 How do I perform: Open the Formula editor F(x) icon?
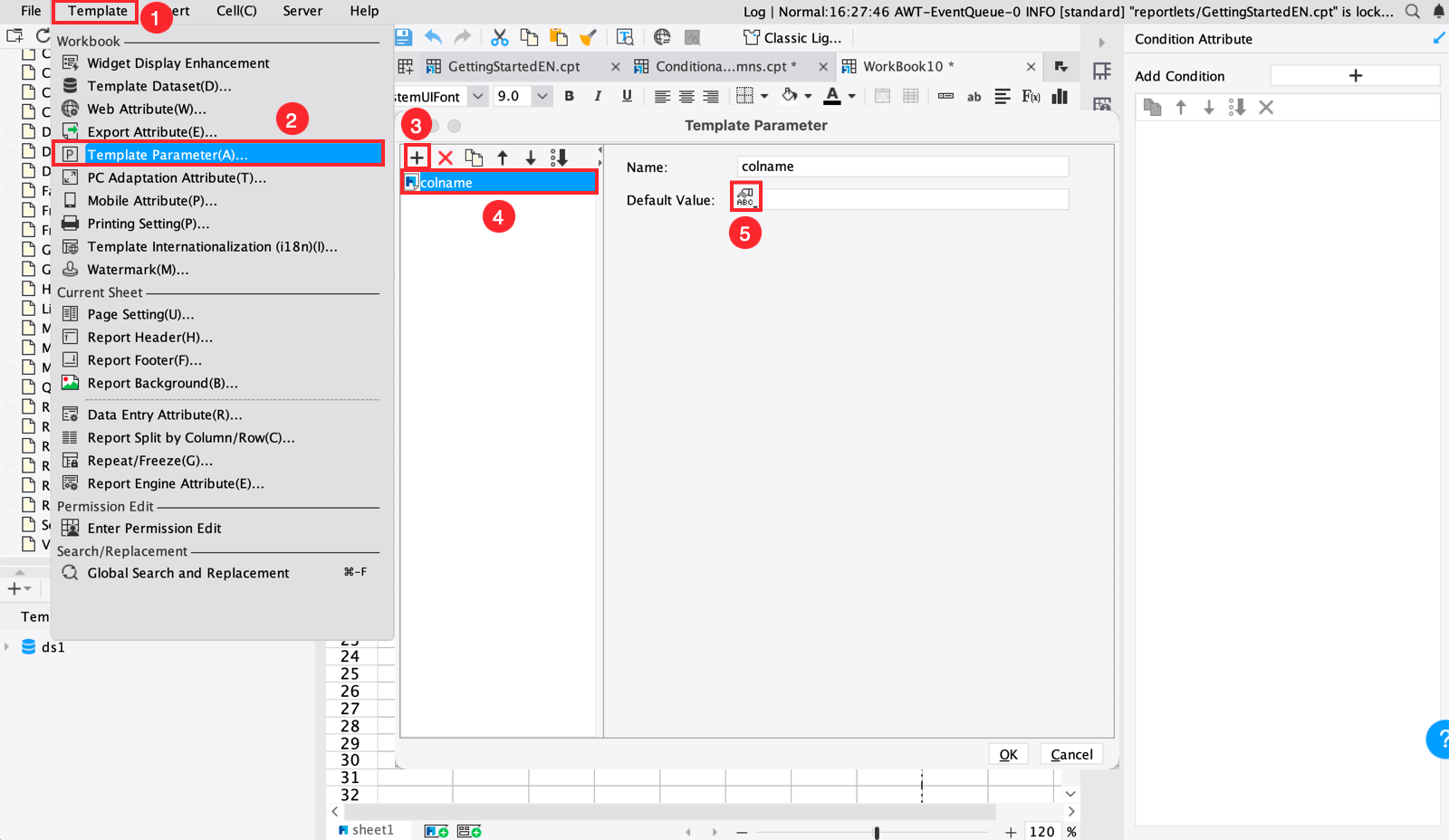point(1032,96)
